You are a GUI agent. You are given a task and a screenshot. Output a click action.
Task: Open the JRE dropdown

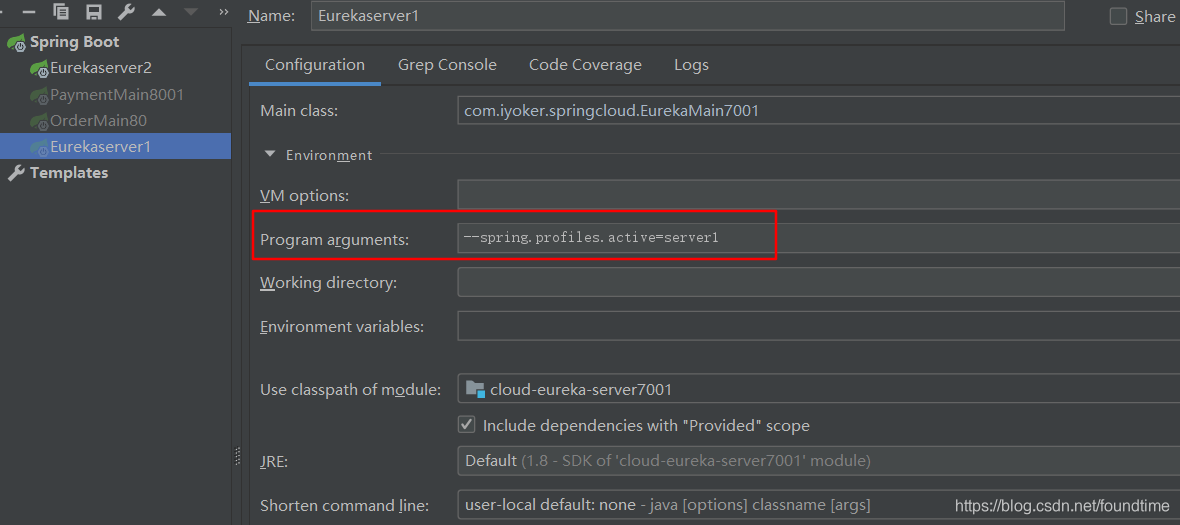pos(818,460)
